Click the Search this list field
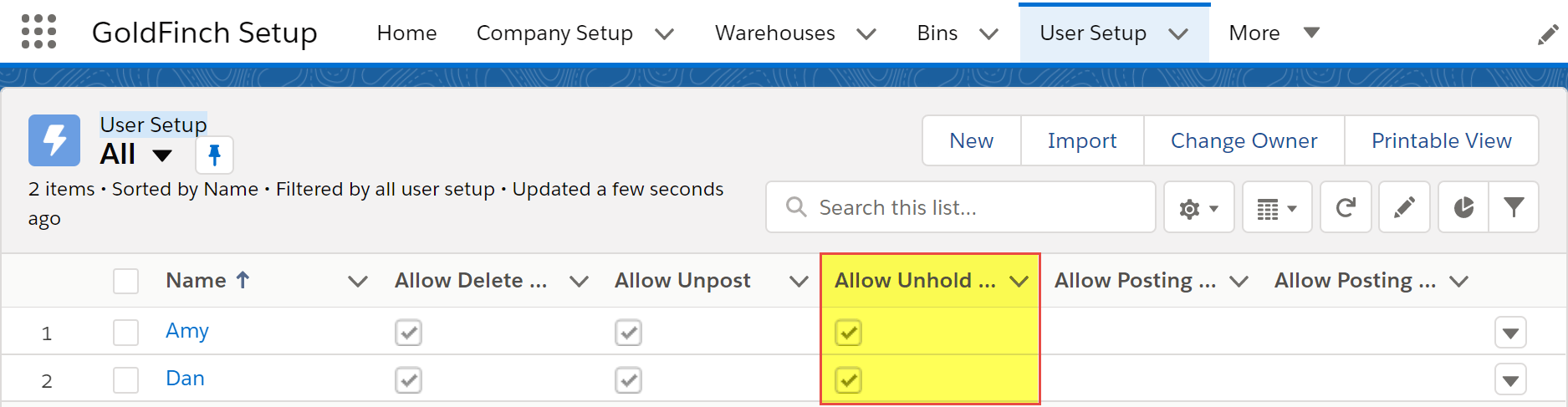 tap(961, 207)
